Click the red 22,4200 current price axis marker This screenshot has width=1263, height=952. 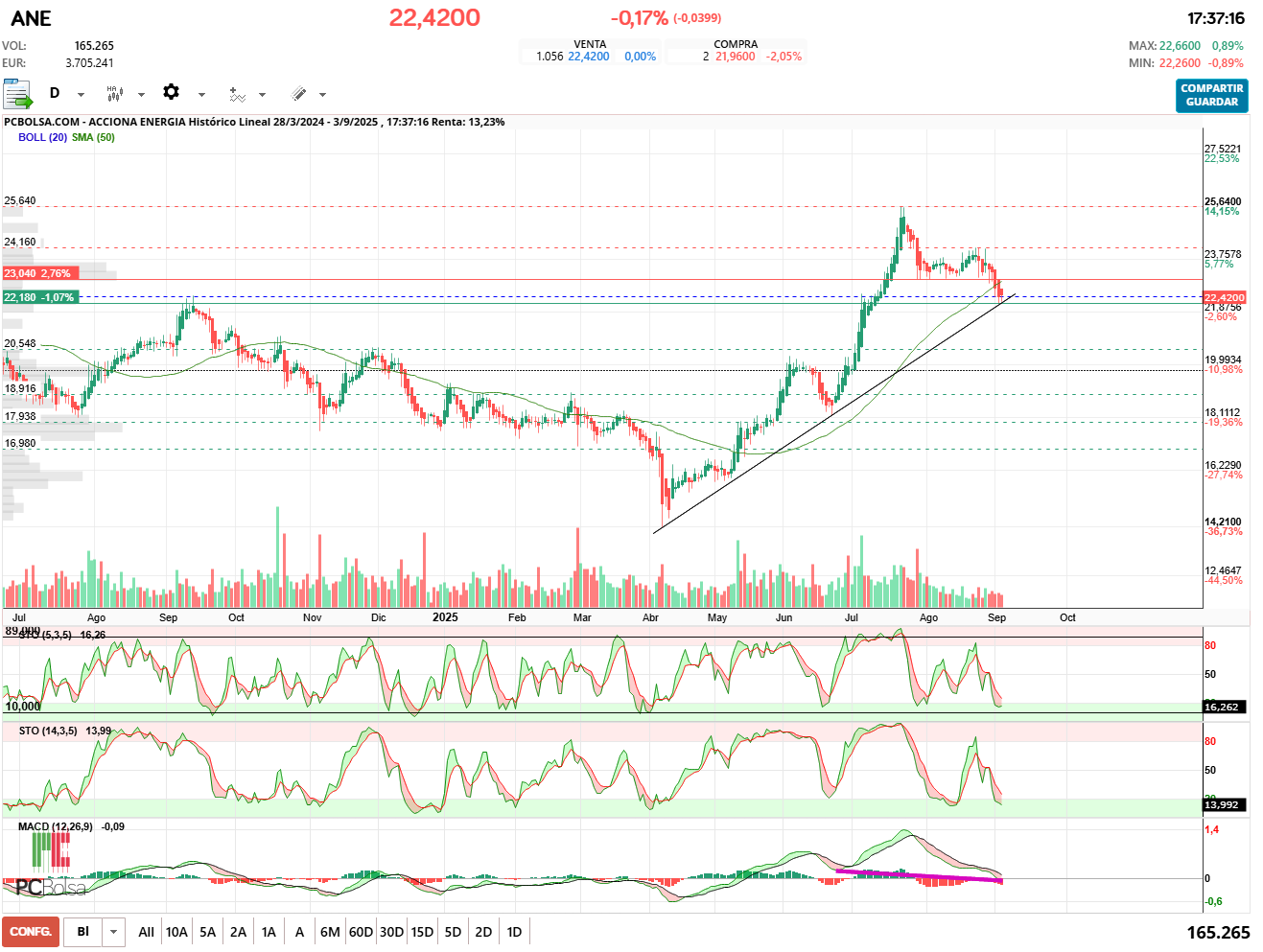click(1225, 297)
